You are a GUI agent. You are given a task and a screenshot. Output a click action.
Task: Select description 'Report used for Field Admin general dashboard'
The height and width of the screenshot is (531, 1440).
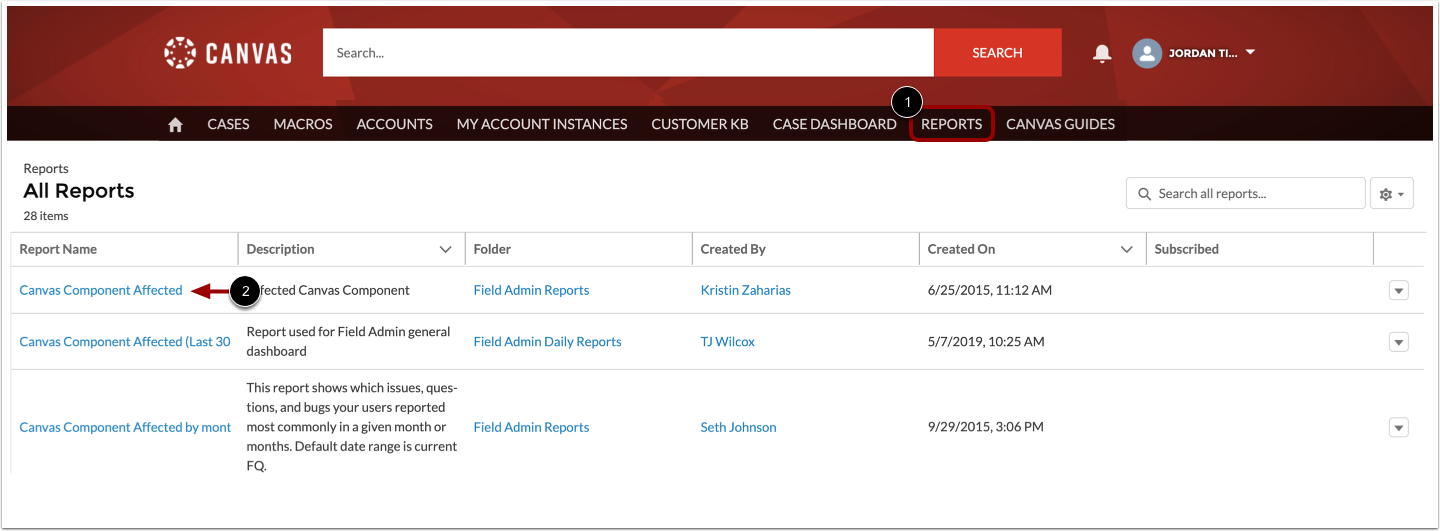(348, 342)
